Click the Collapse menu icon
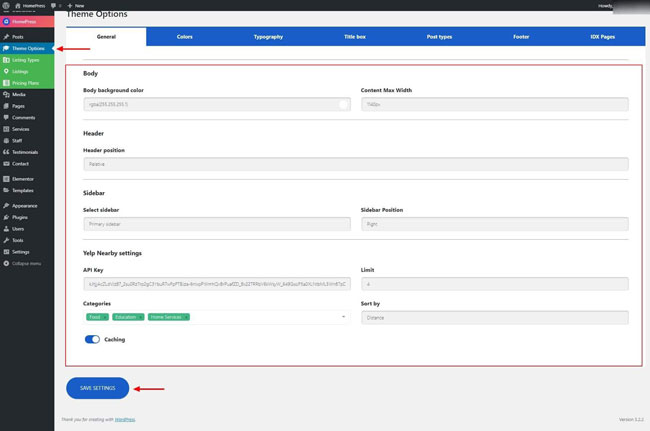650x431 pixels. pyautogui.click(x=6, y=264)
